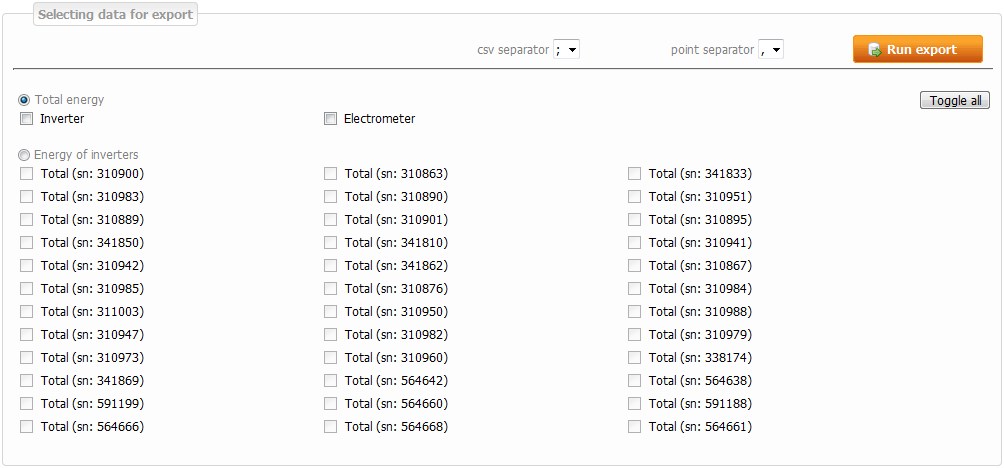Viewport: 1004px width, 468px height.
Task: Tick the Total sn: 338174 checkbox
Action: tap(635, 358)
